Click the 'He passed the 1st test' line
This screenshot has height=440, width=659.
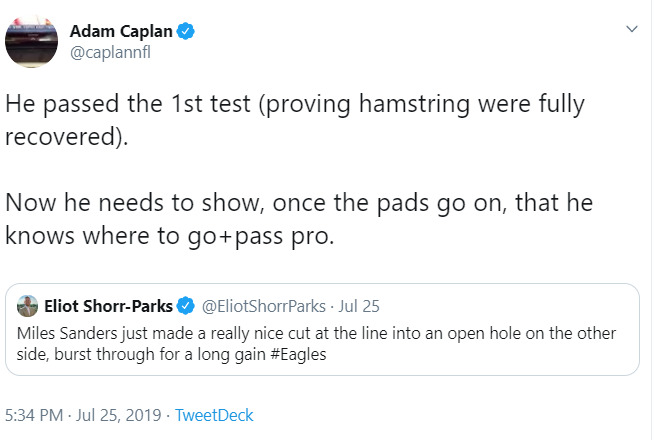click(295, 104)
